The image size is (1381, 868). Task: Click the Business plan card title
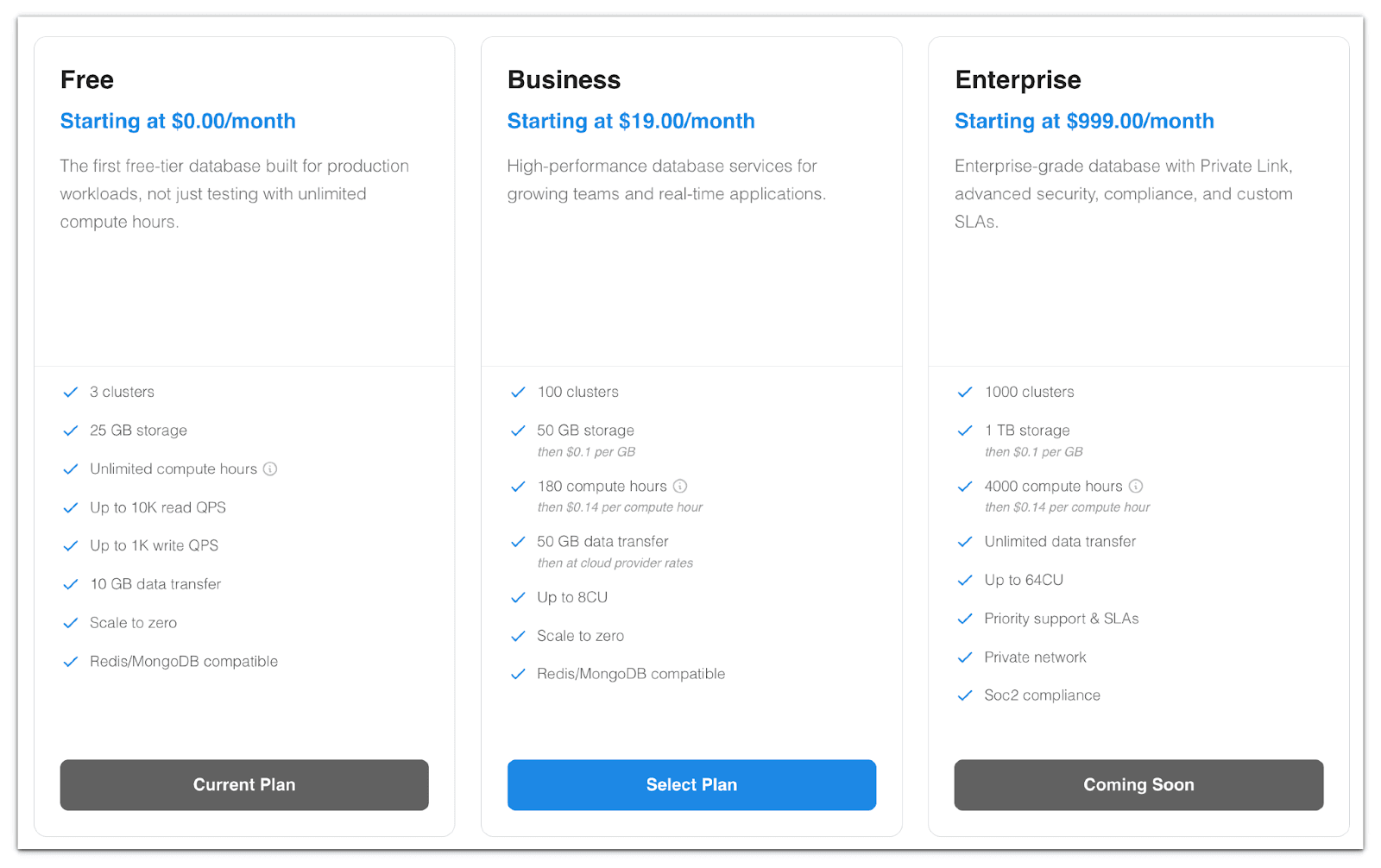(x=564, y=79)
